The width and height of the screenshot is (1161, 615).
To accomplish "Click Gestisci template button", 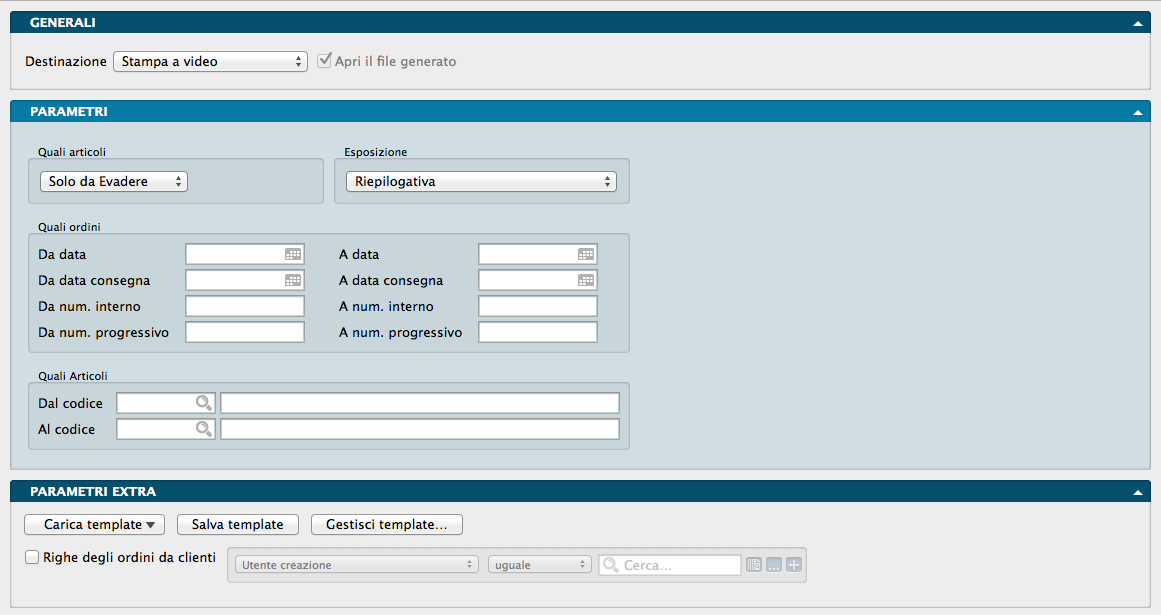I will pos(387,525).
